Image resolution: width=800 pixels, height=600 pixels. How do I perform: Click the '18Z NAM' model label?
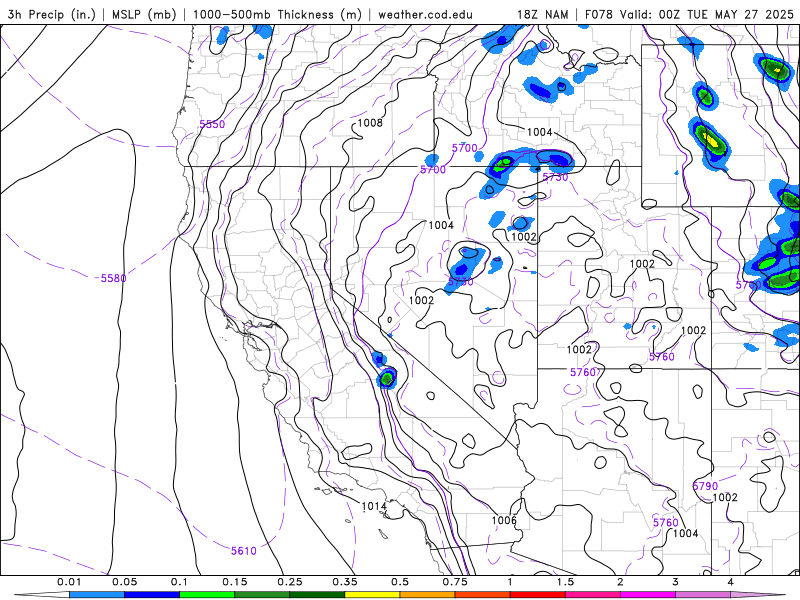point(543,14)
